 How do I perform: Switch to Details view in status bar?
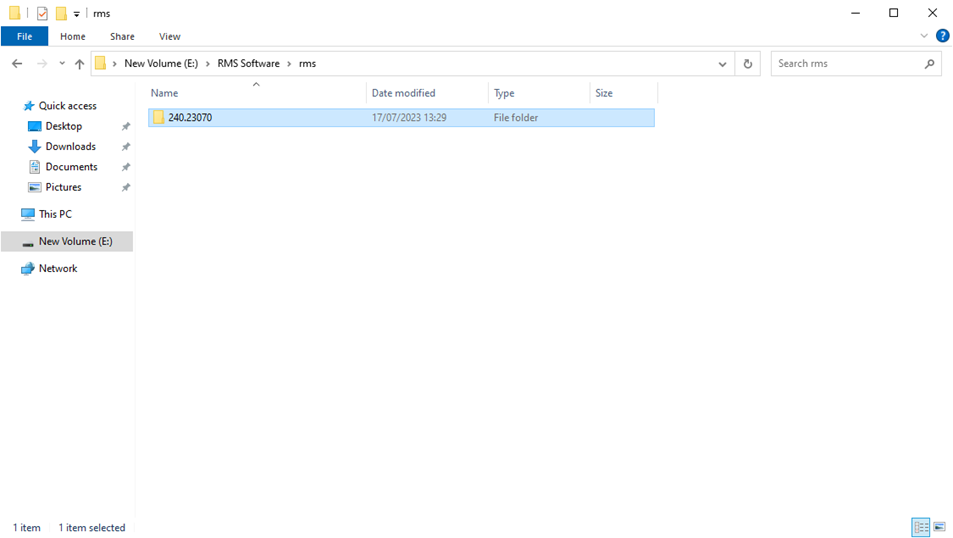pyautogui.click(x=921, y=527)
